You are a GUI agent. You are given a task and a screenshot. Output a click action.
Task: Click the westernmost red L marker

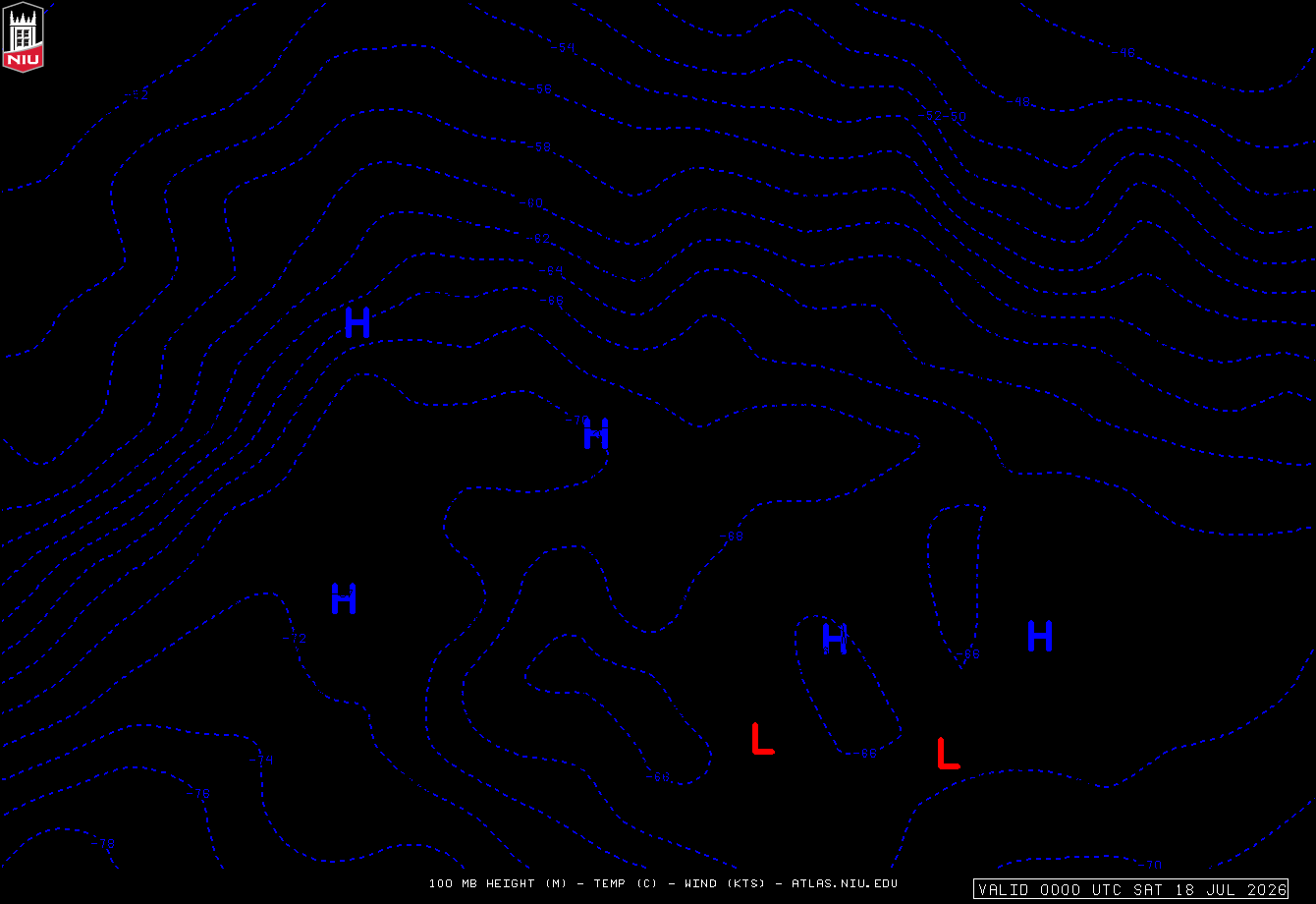[x=762, y=739]
